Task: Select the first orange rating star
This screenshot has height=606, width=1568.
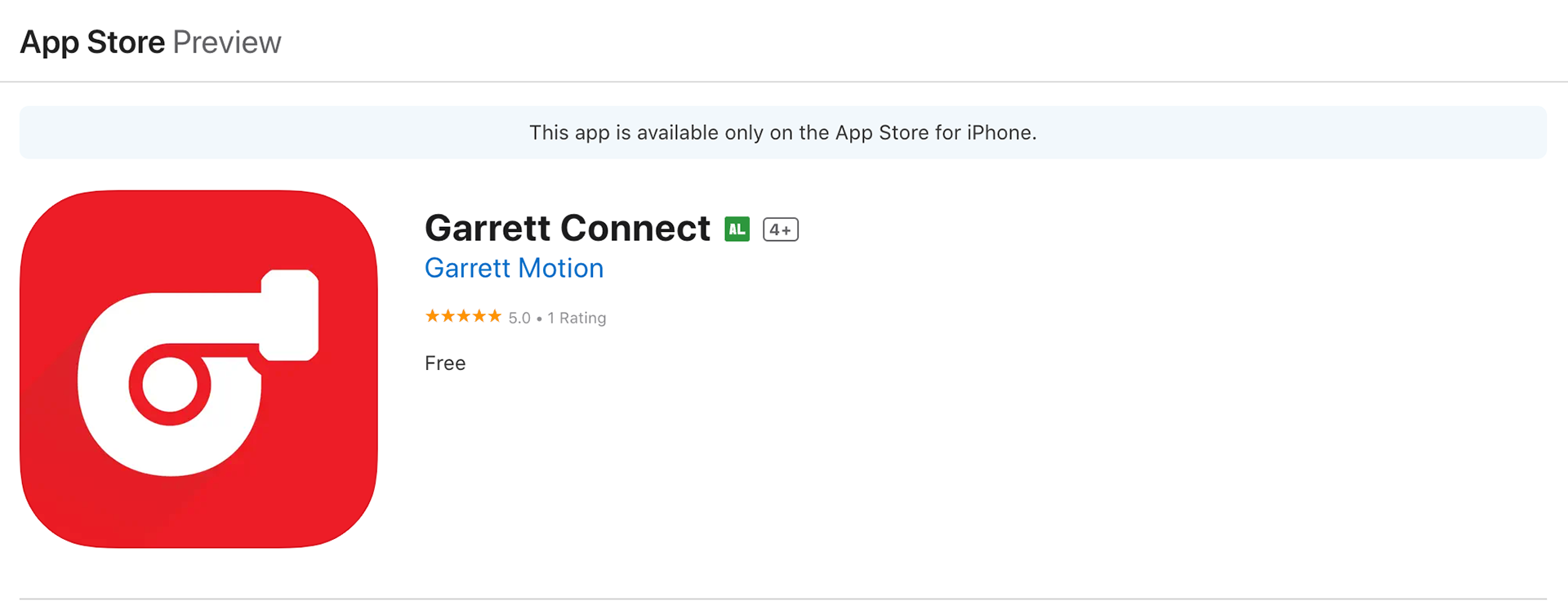Action: point(433,316)
